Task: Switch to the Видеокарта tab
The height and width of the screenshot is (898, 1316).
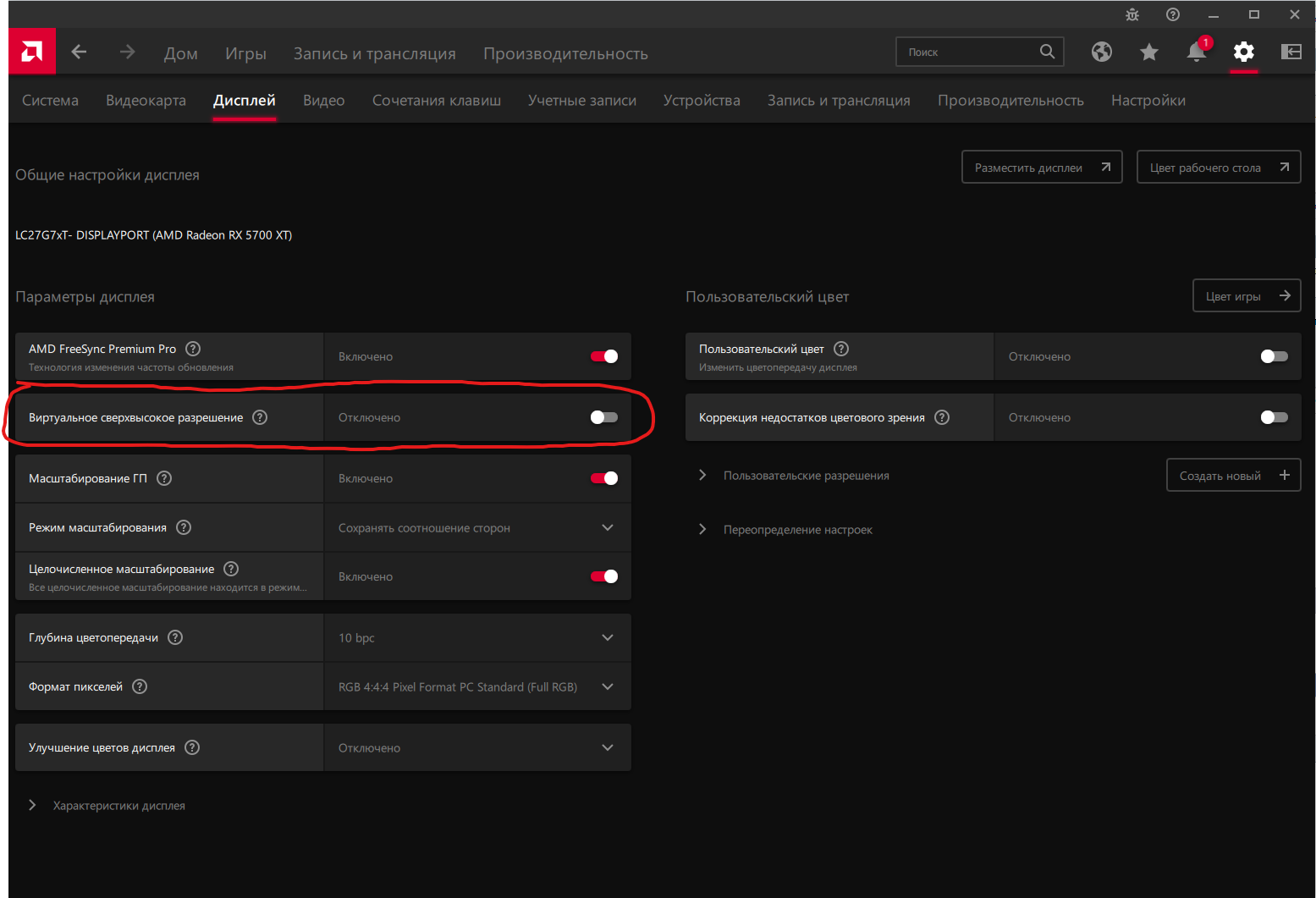Action: pos(146,101)
